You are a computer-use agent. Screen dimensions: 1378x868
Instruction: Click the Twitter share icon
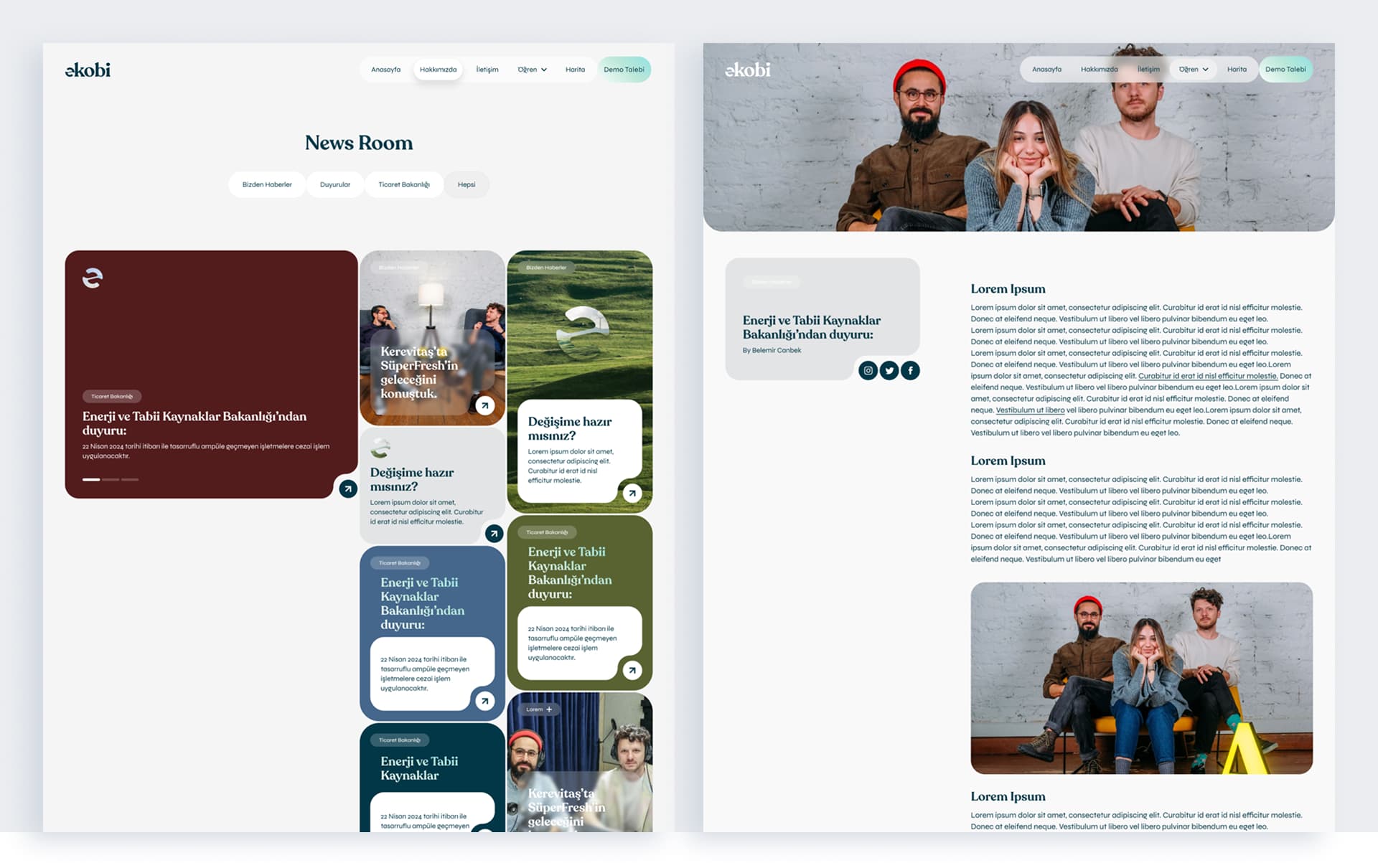(889, 370)
